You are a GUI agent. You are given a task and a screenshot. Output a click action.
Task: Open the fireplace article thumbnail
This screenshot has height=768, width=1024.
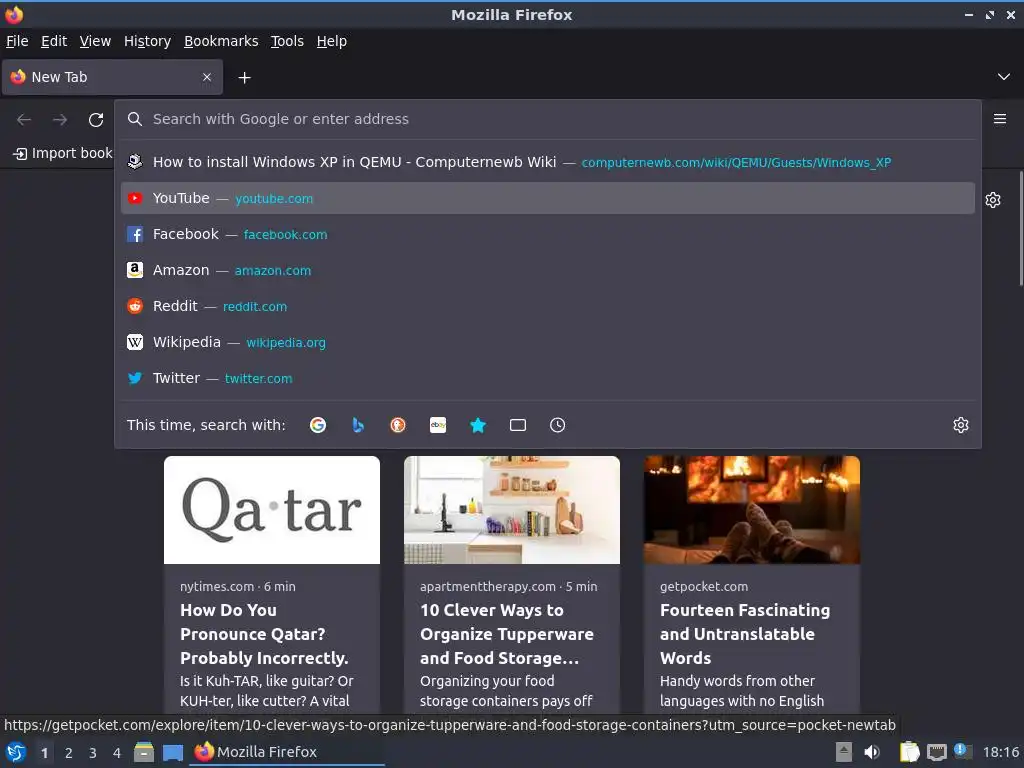(752, 510)
